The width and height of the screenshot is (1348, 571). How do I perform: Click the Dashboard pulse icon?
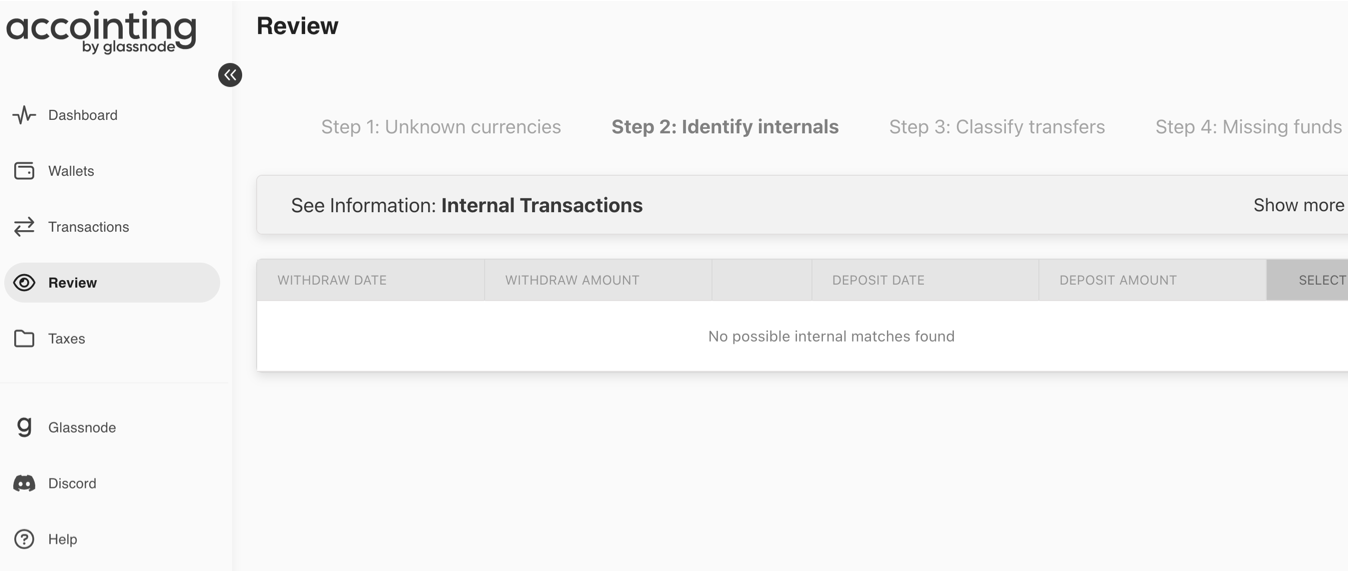point(24,115)
